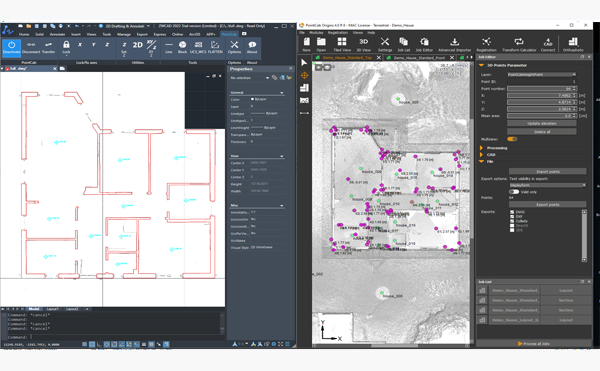Click the Deactivate power icon in ZWCAD ribbon

11,47
